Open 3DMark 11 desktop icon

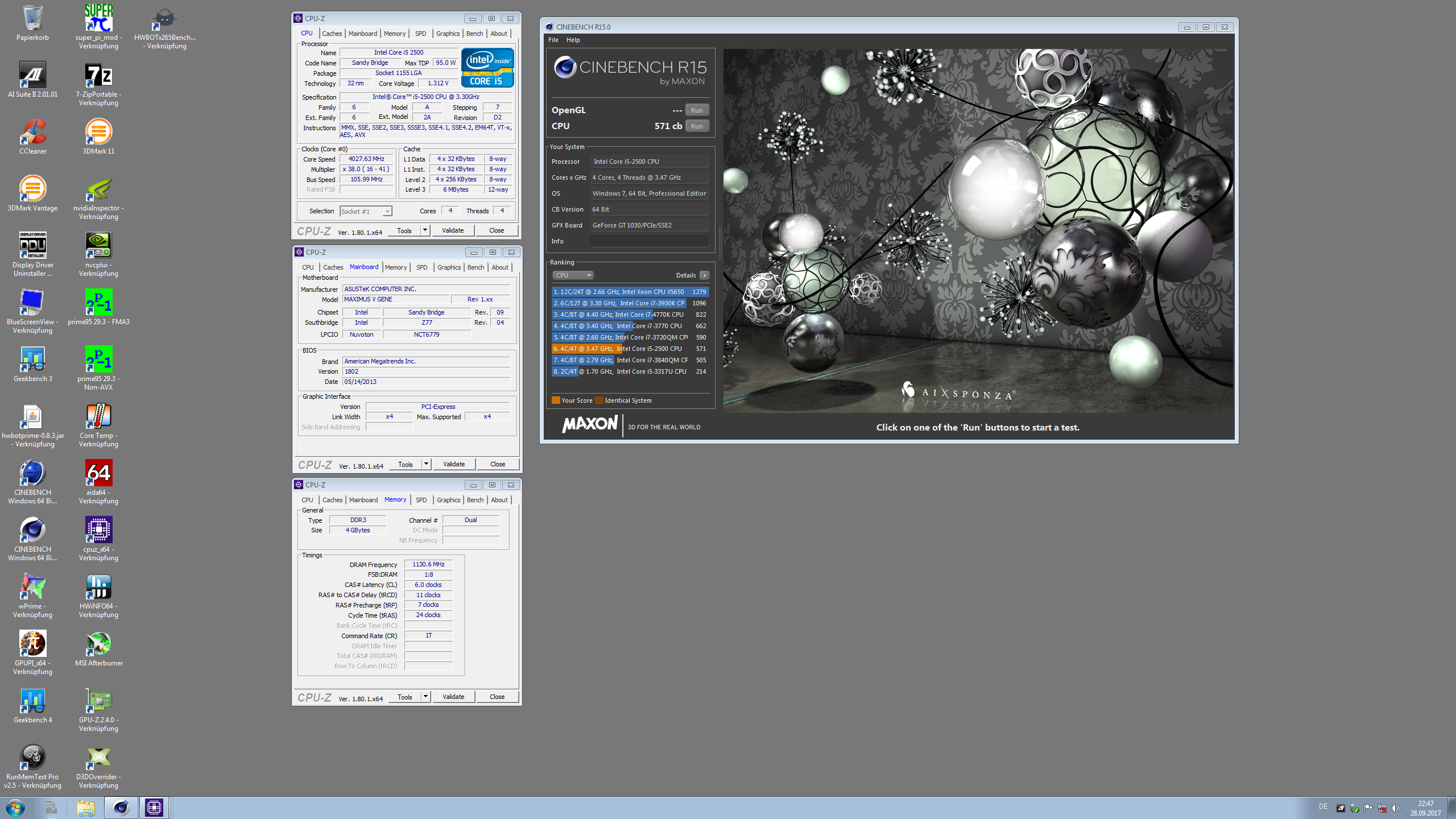click(98, 136)
